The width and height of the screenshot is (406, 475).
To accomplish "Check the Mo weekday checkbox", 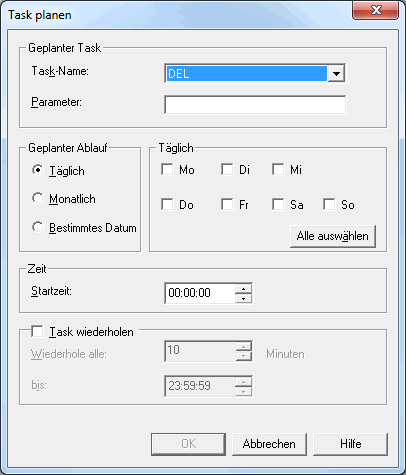I will pos(167,169).
